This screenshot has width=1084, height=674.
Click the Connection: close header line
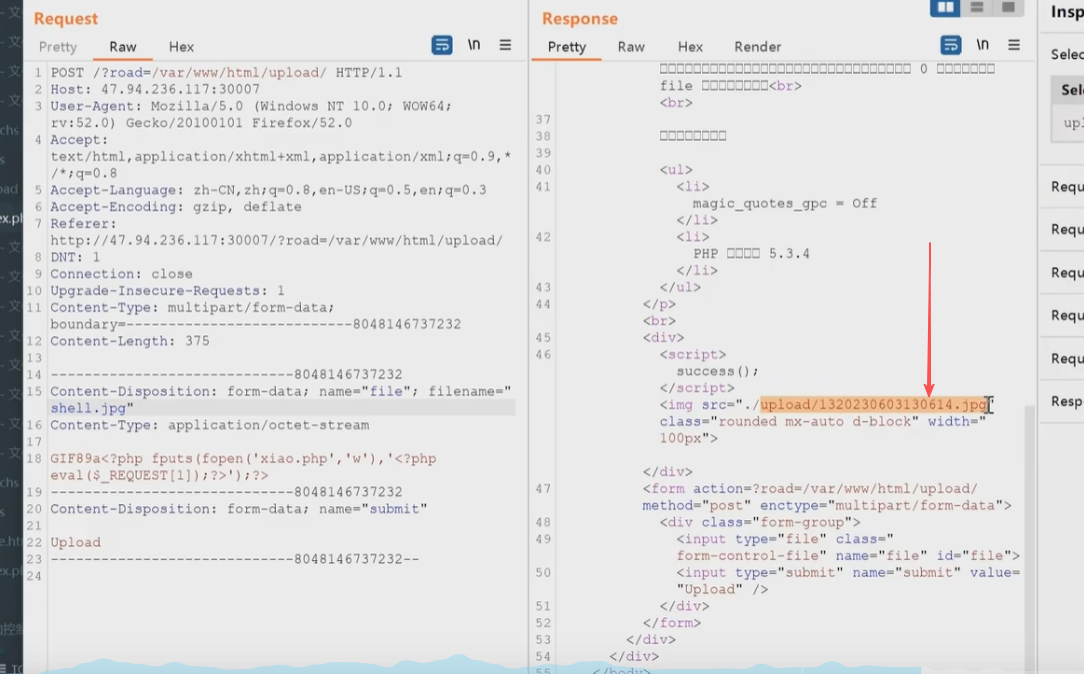point(122,274)
